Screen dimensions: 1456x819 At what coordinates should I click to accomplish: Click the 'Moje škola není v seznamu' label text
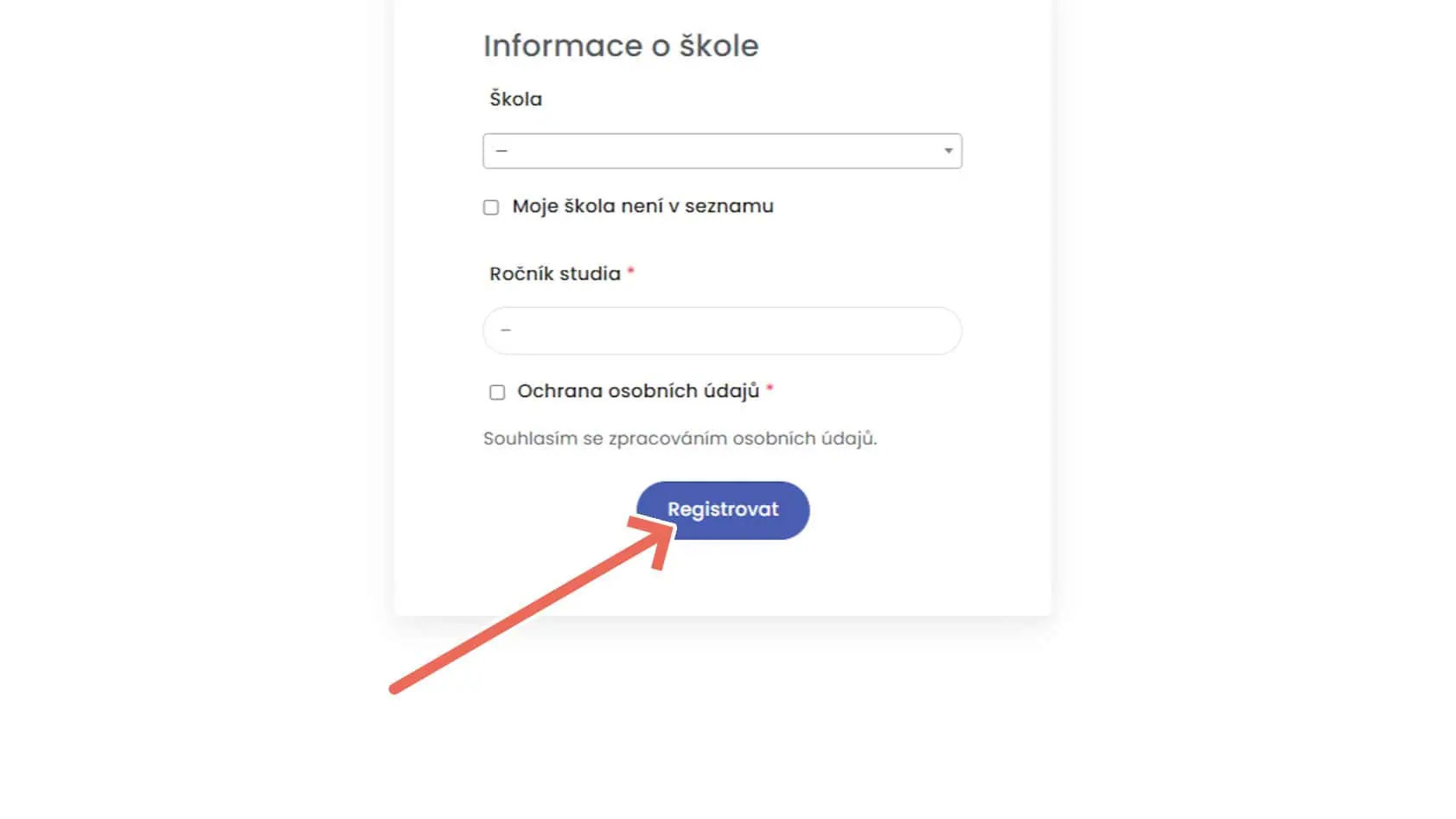pyautogui.click(x=642, y=207)
